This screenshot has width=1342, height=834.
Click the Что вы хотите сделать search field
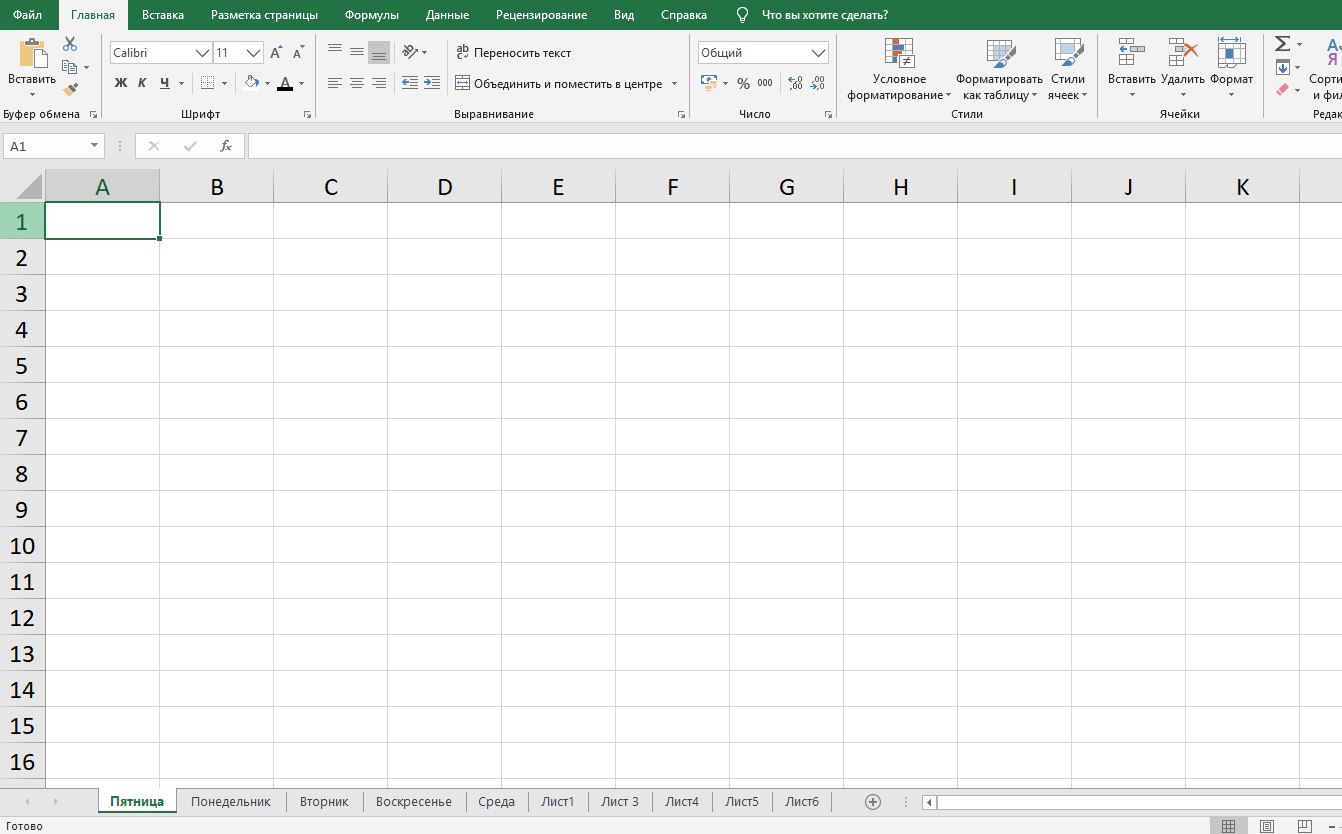coord(825,15)
